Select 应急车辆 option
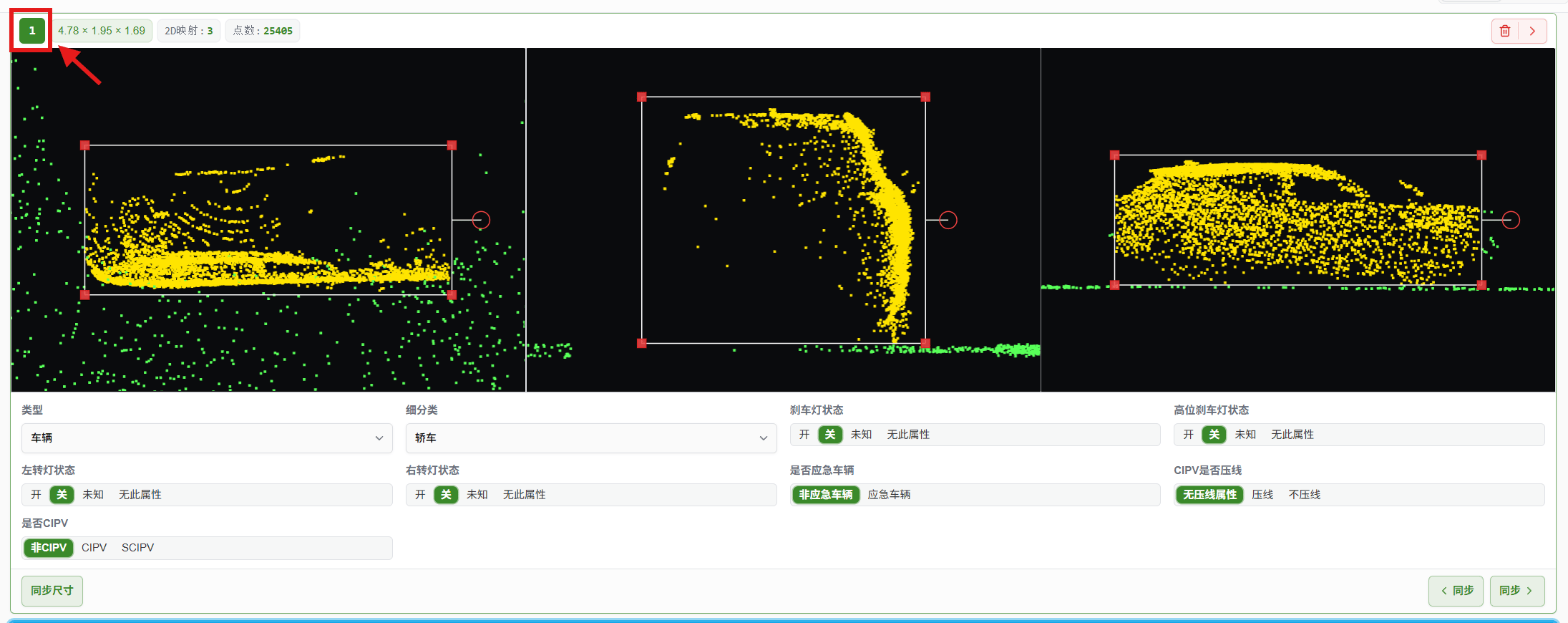The image size is (1568, 623). point(889,495)
